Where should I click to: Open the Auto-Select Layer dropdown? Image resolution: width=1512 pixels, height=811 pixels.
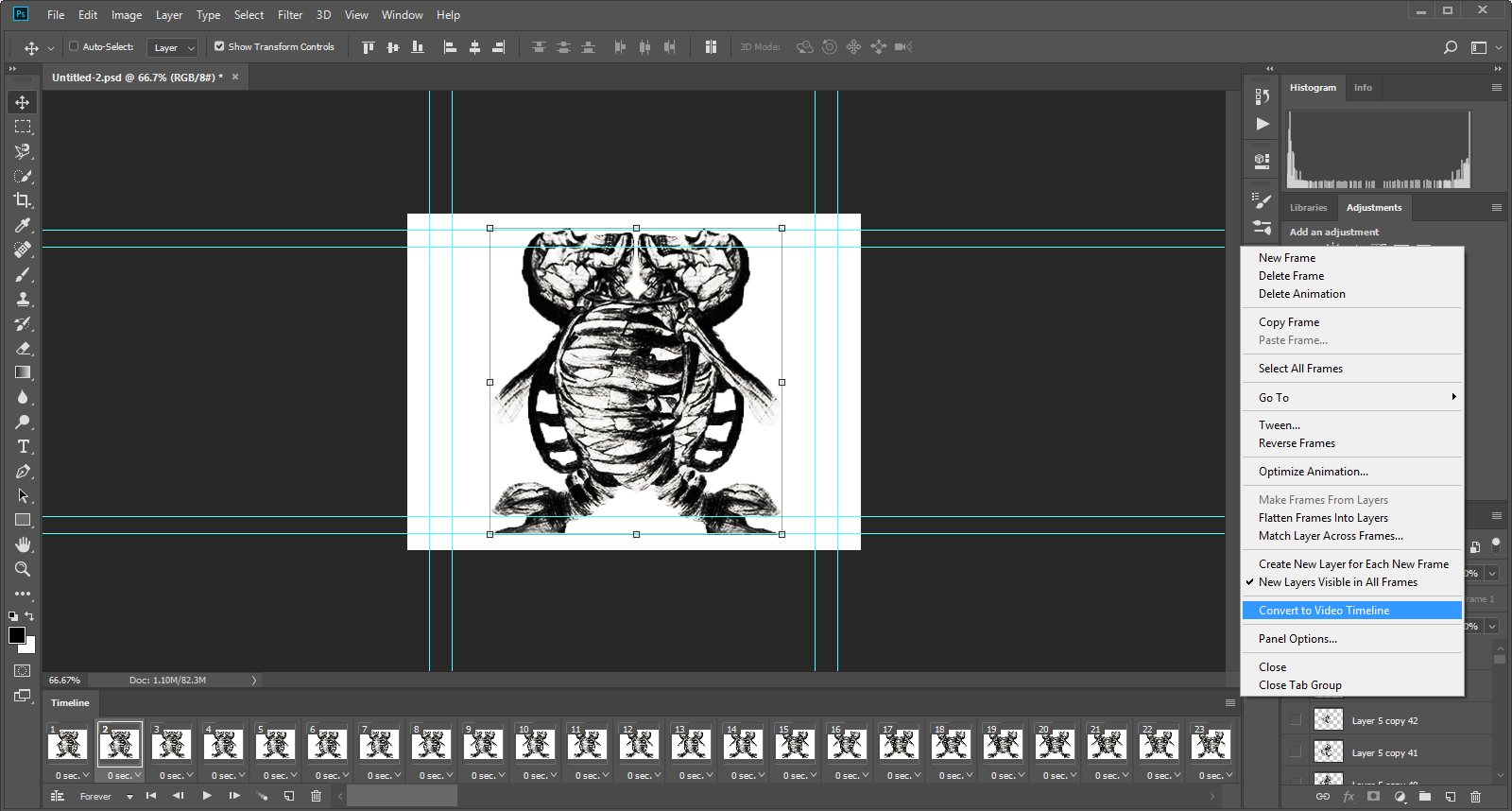click(172, 47)
